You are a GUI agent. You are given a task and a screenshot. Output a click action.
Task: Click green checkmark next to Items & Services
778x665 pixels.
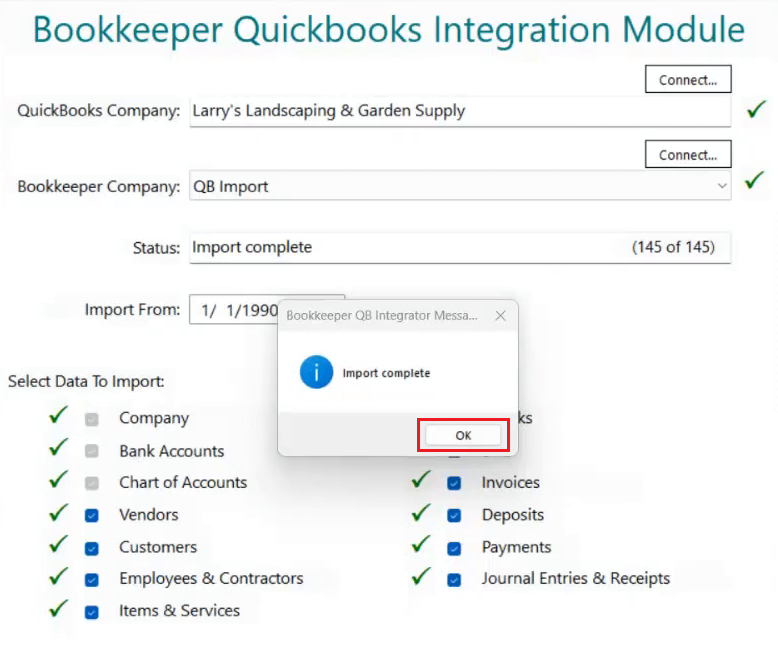click(x=58, y=608)
